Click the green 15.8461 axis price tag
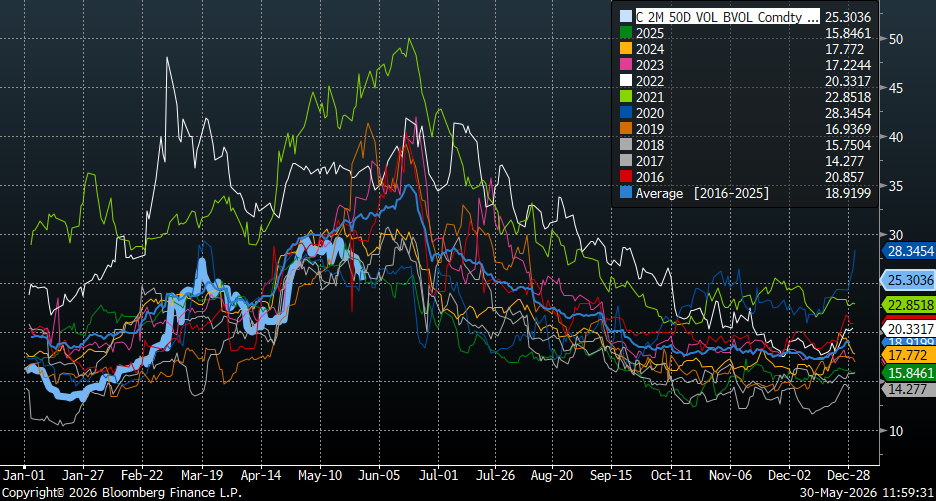The image size is (936, 501). point(908,373)
